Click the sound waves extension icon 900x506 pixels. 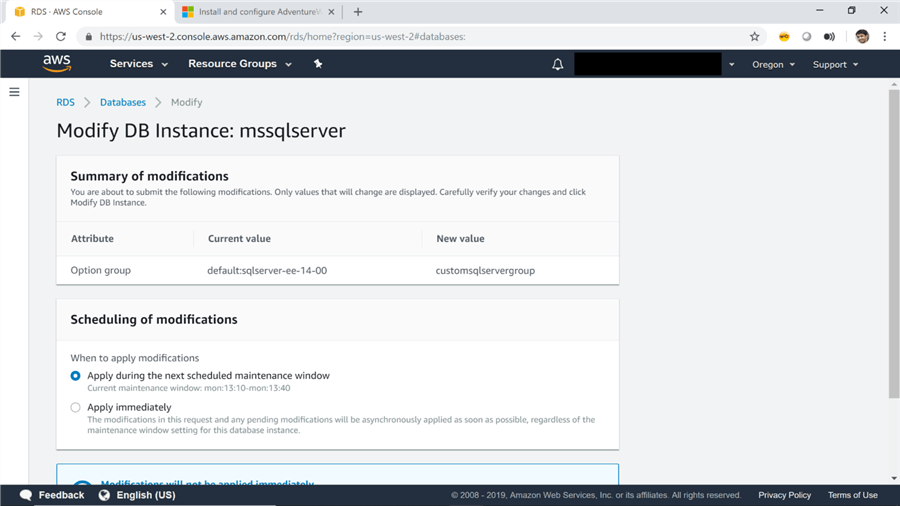click(x=829, y=37)
